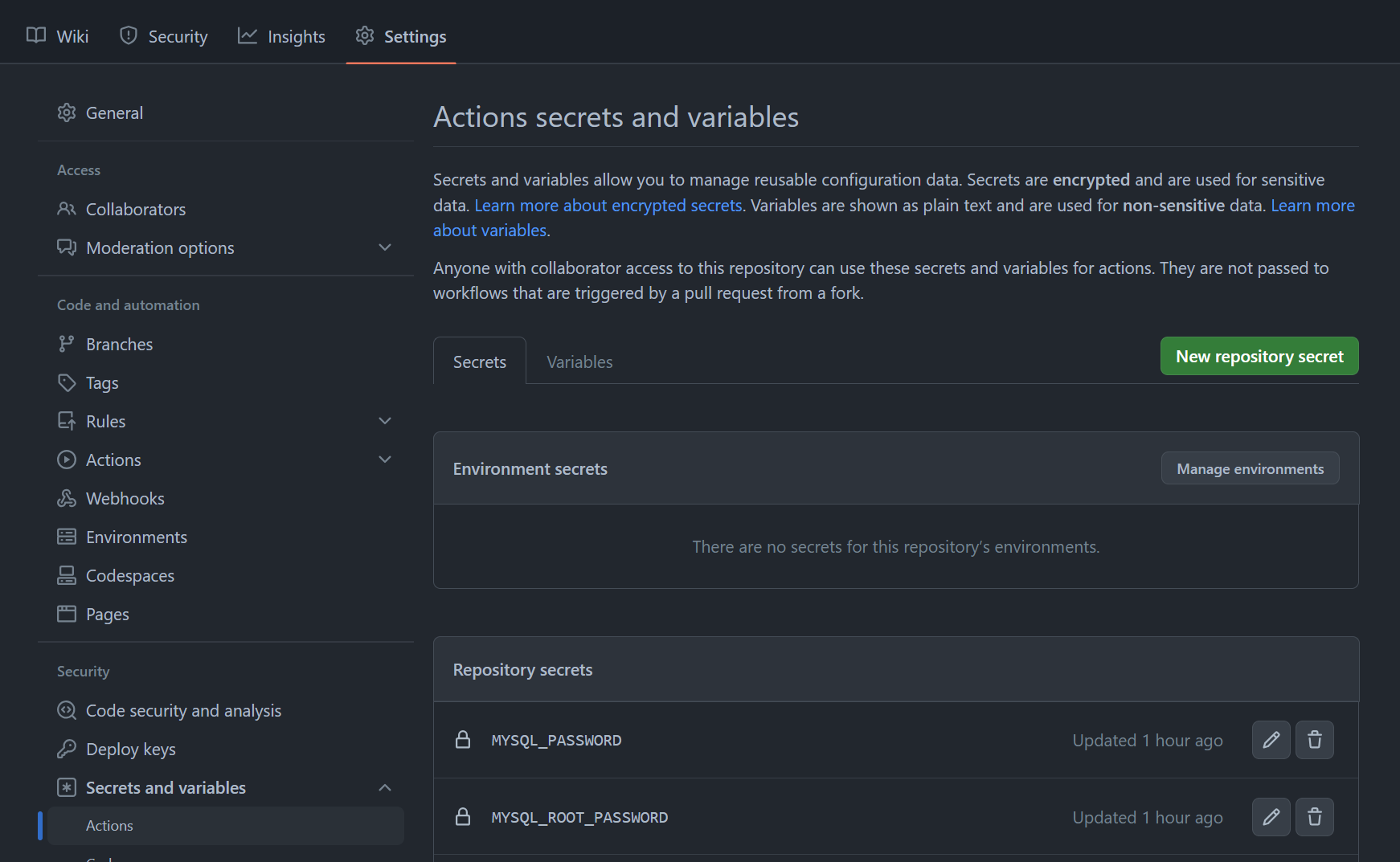Click the Settings gear icon in top nav
The height and width of the screenshot is (862, 1400).
point(365,35)
